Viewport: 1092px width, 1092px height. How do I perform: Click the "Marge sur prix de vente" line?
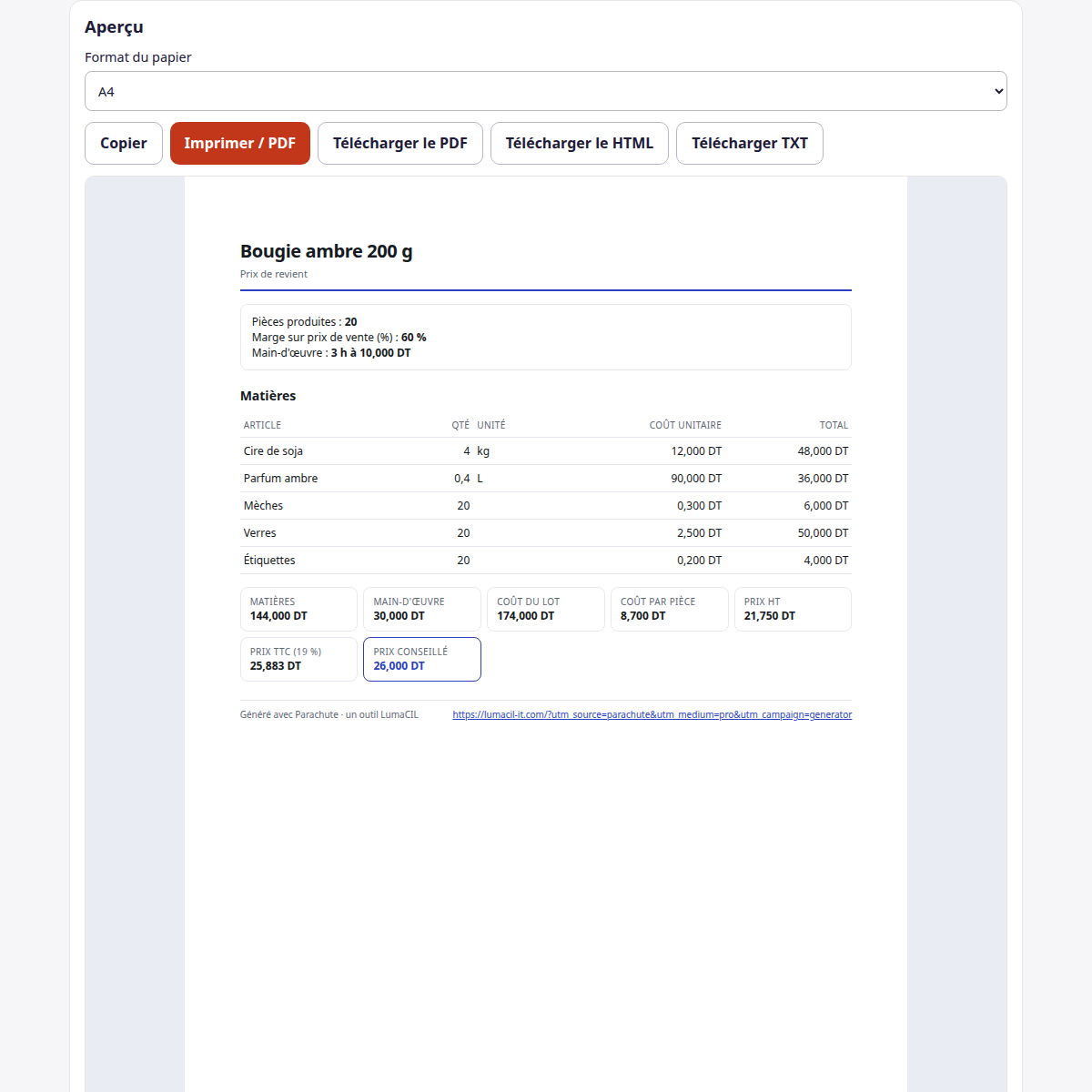pyautogui.click(x=339, y=337)
